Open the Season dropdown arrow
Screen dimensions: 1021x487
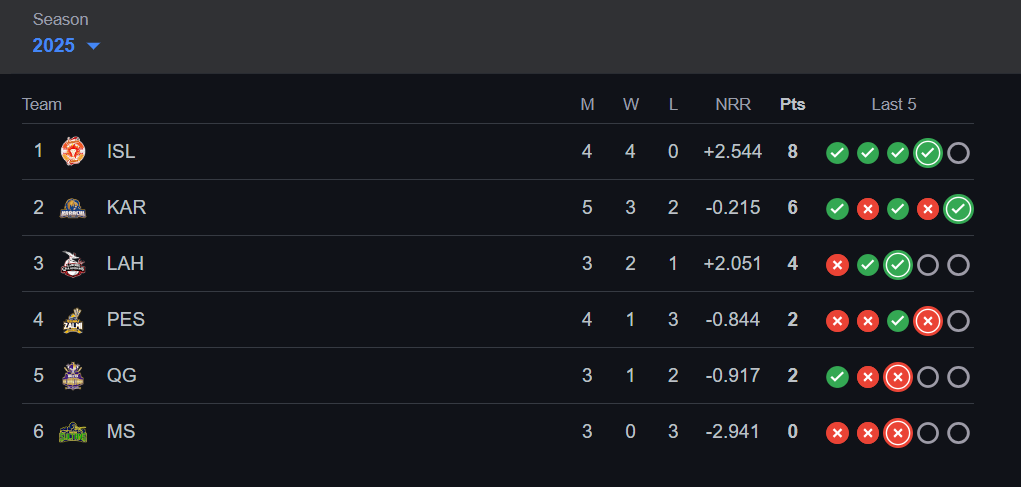(x=93, y=46)
